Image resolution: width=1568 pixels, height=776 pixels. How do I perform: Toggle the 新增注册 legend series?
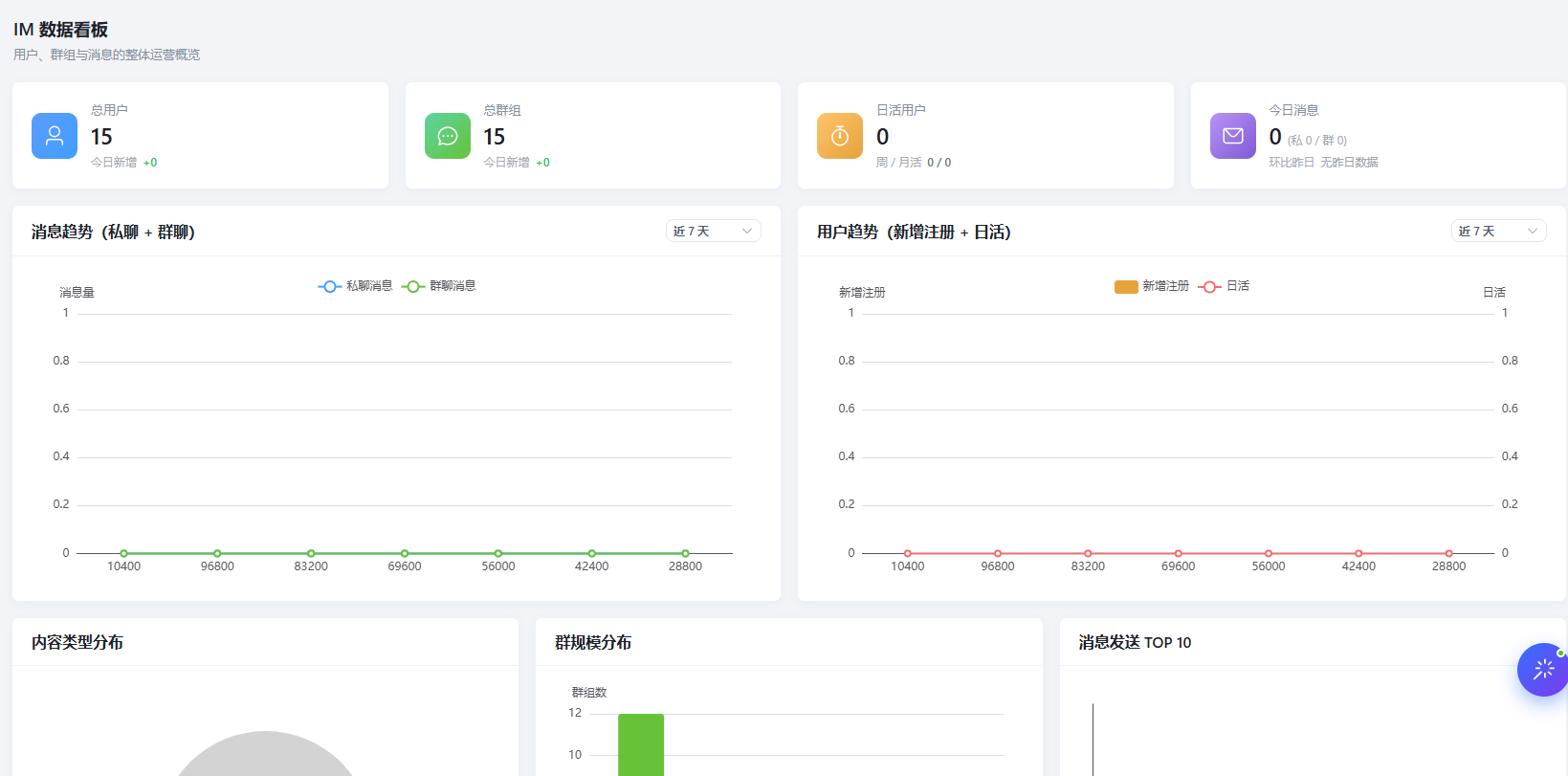pyautogui.click(x=1152, y=286)
